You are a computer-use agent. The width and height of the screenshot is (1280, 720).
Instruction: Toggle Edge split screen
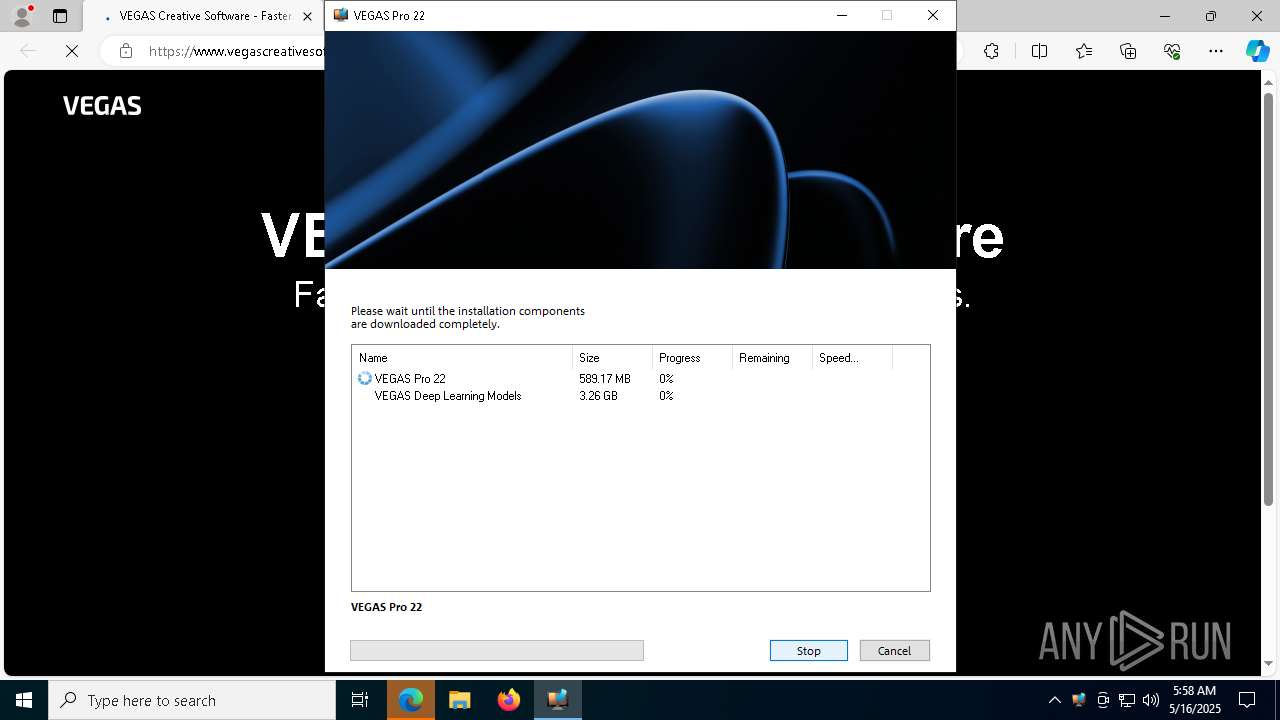coord(1039,51)
